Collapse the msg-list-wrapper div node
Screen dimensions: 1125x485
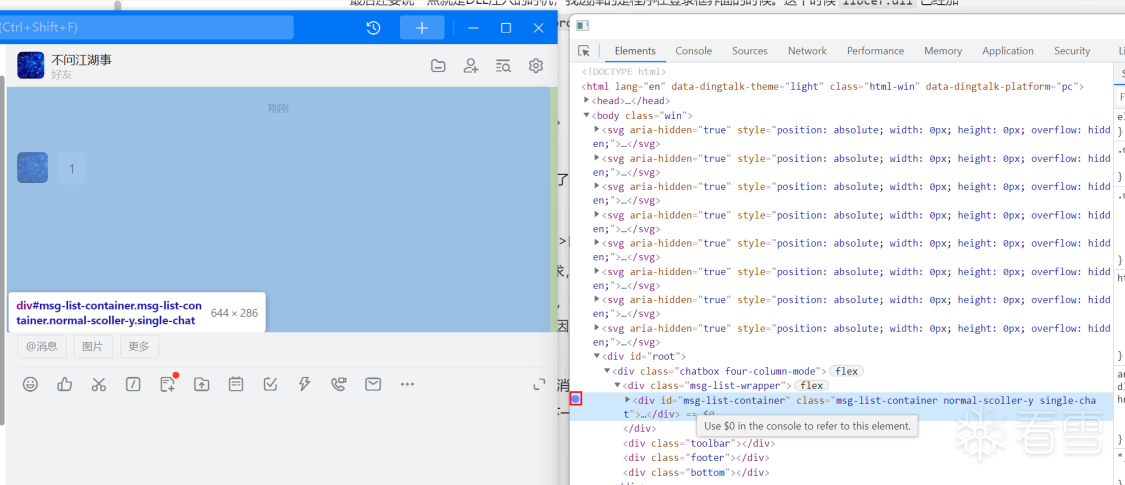[617, 385]
